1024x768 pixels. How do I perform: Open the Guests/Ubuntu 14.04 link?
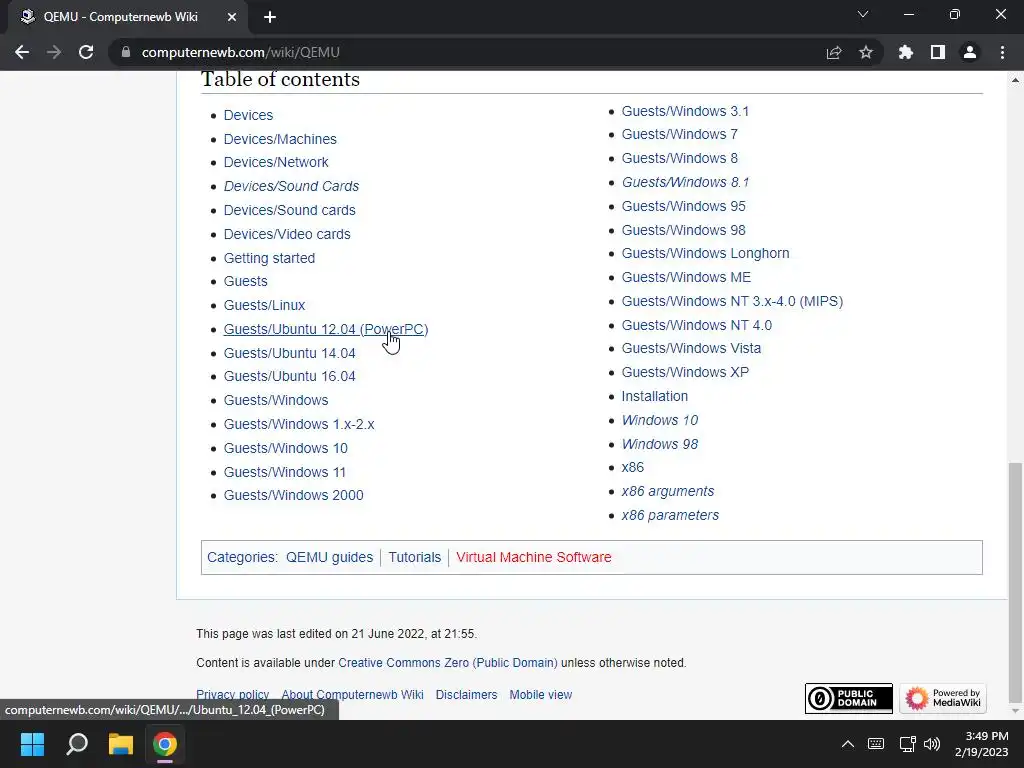(289, 353)
